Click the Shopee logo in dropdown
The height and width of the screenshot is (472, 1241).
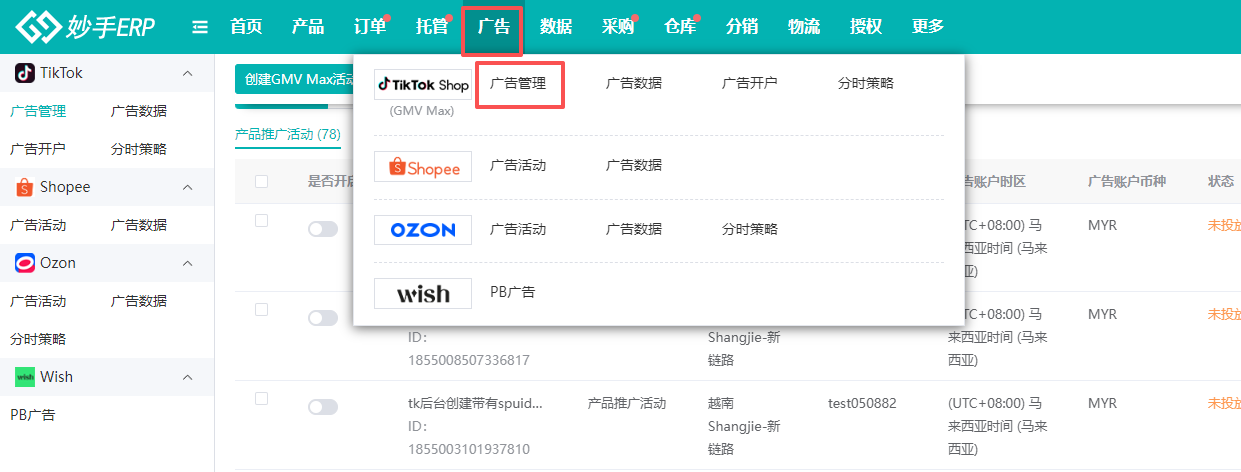[x=423, y=167]
